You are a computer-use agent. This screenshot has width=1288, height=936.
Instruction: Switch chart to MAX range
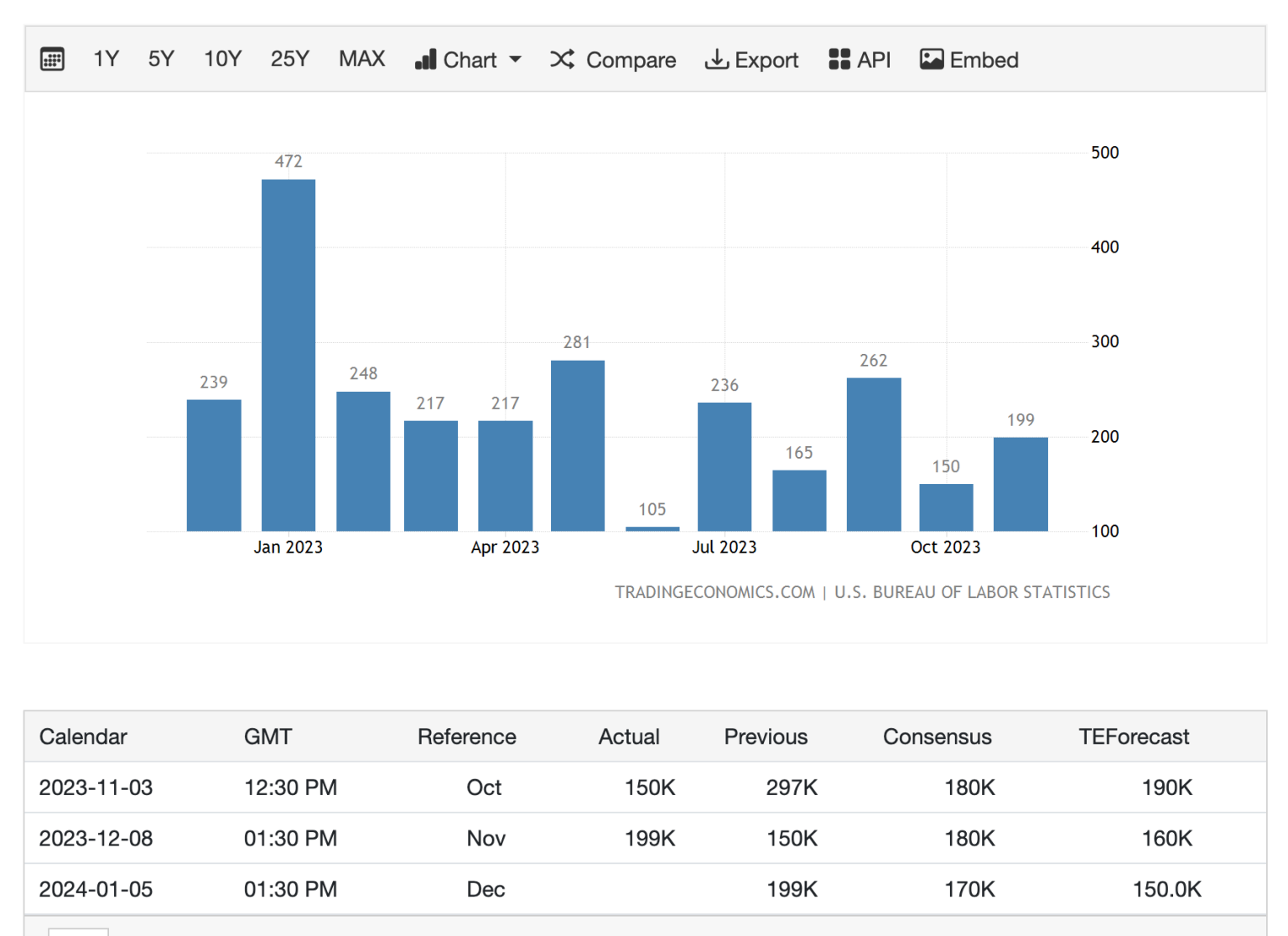(x=361, y=60)
